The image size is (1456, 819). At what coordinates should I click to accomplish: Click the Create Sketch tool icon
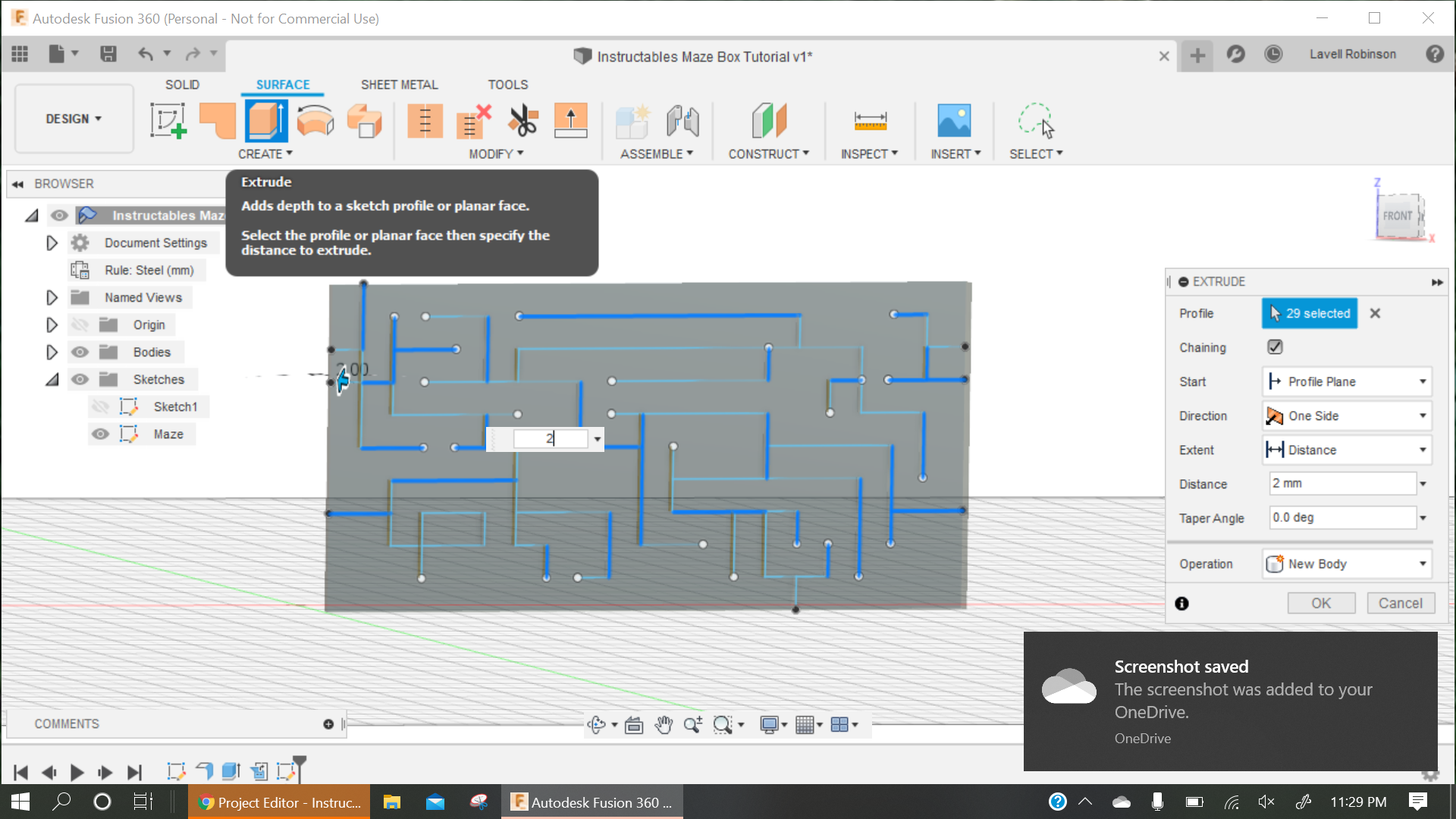coord(168,121)
